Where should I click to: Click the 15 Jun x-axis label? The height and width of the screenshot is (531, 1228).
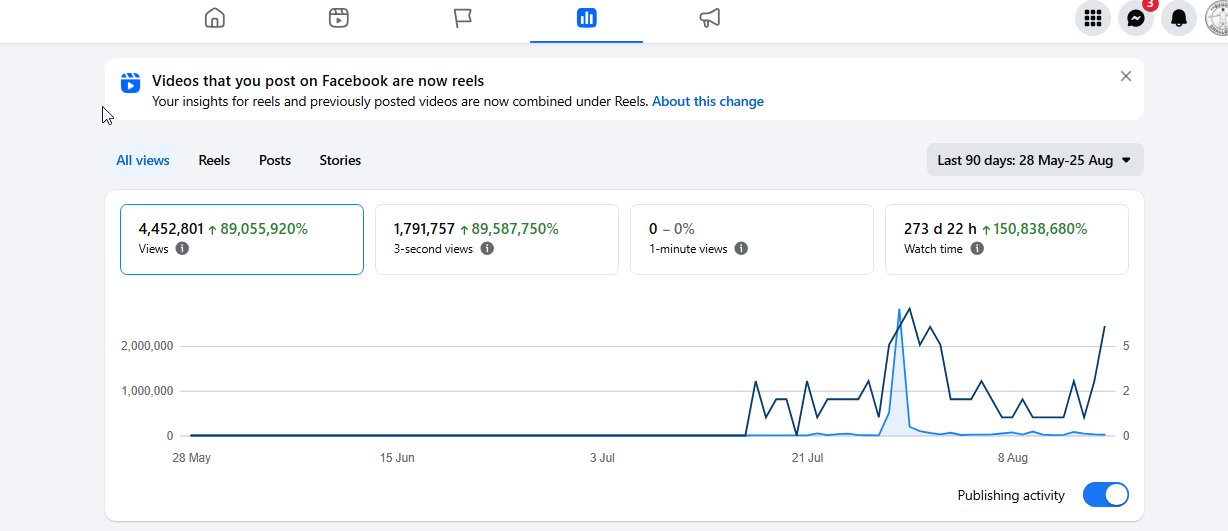point(397,458)
